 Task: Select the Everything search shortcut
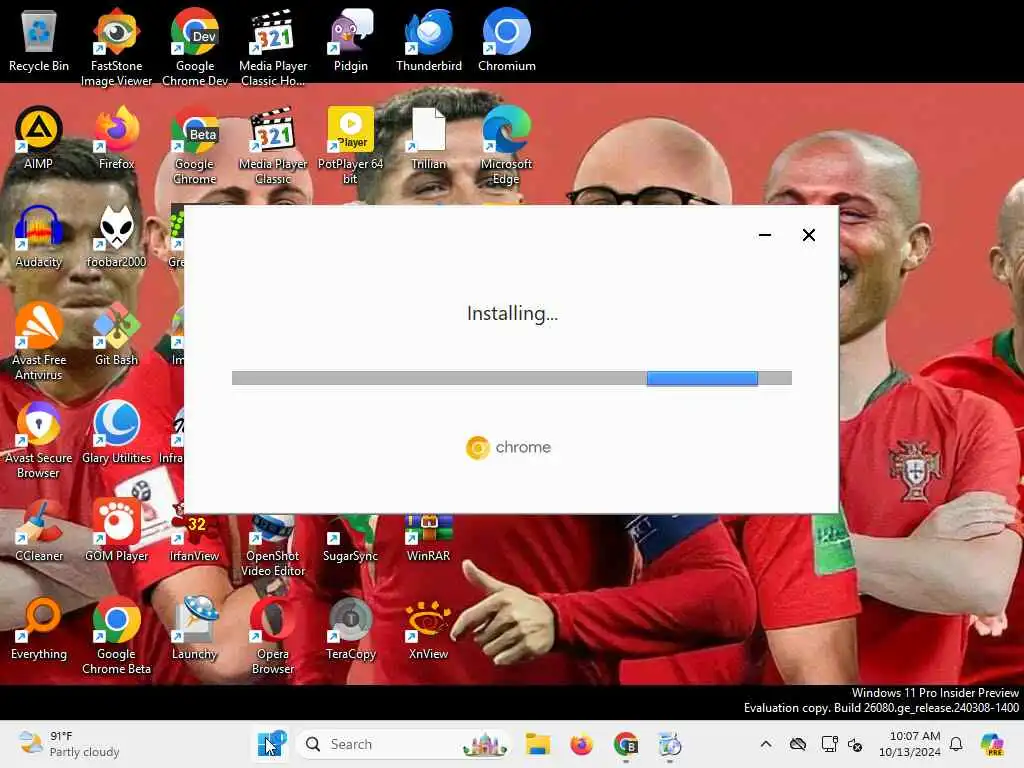pyautogui.click(x=39, y=628)
